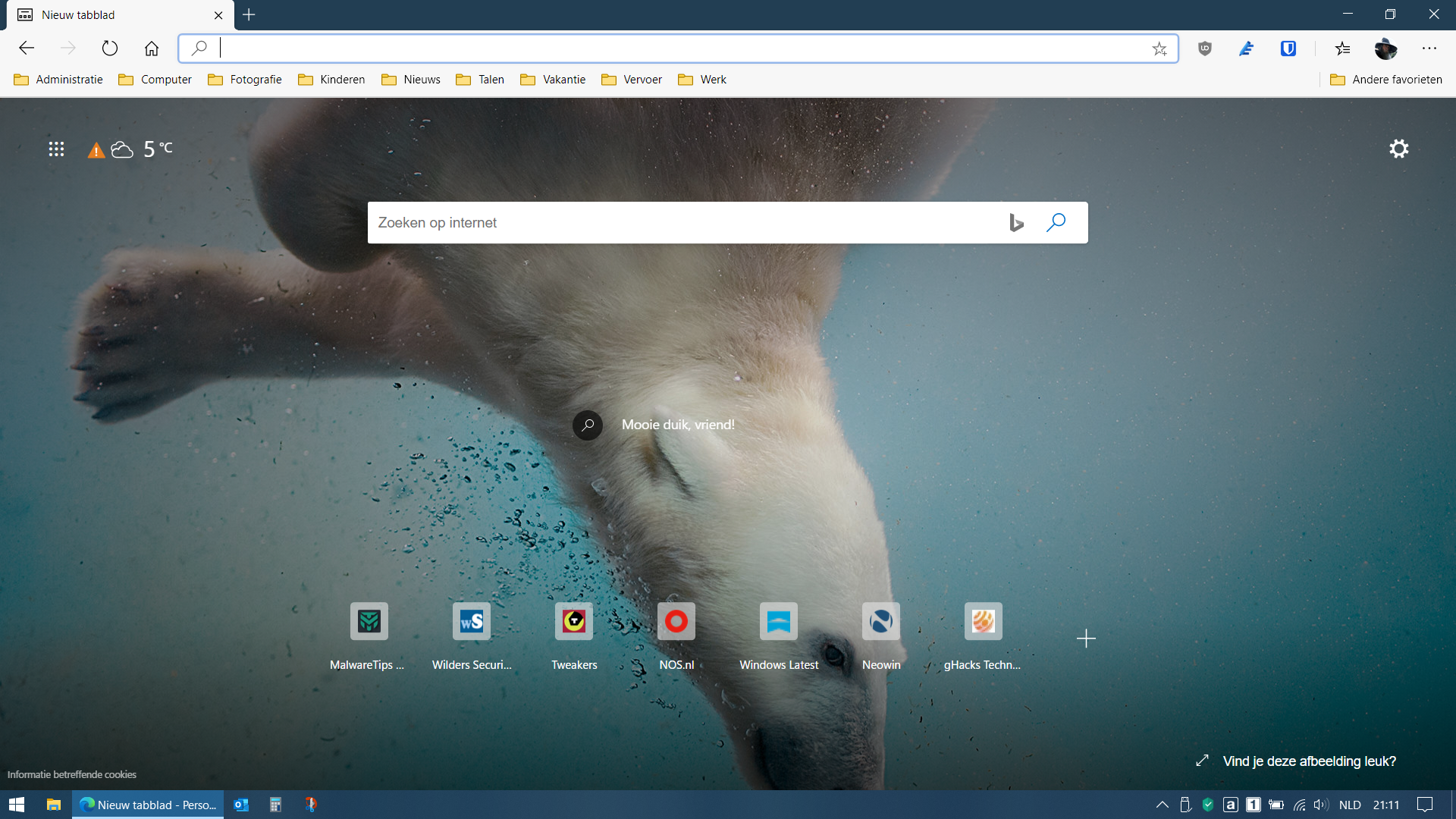Open Outlook from the taskbar
The width and height of the screenshot is (1456, 819).
pyautogui.click(x=241, y=805)
